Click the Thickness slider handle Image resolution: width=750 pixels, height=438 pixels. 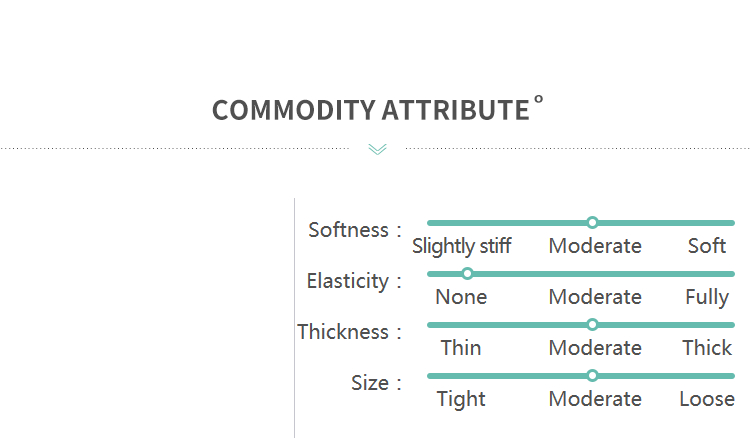[592, 324]
